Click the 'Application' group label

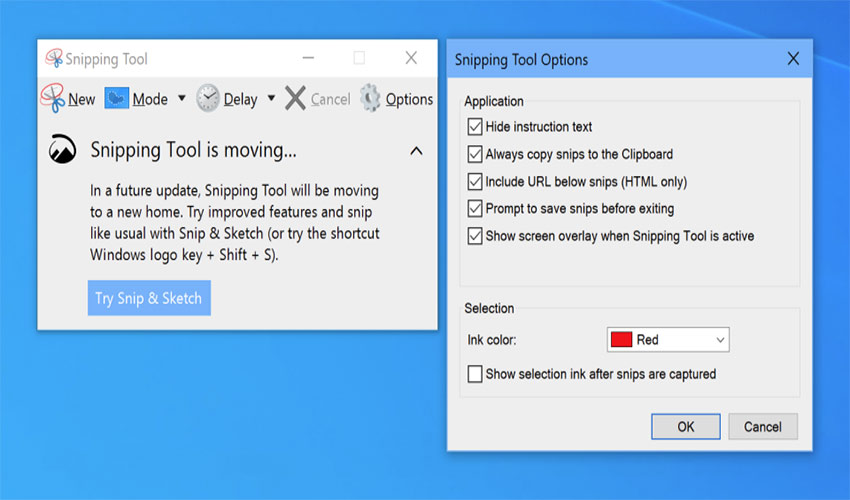[494, 101]
